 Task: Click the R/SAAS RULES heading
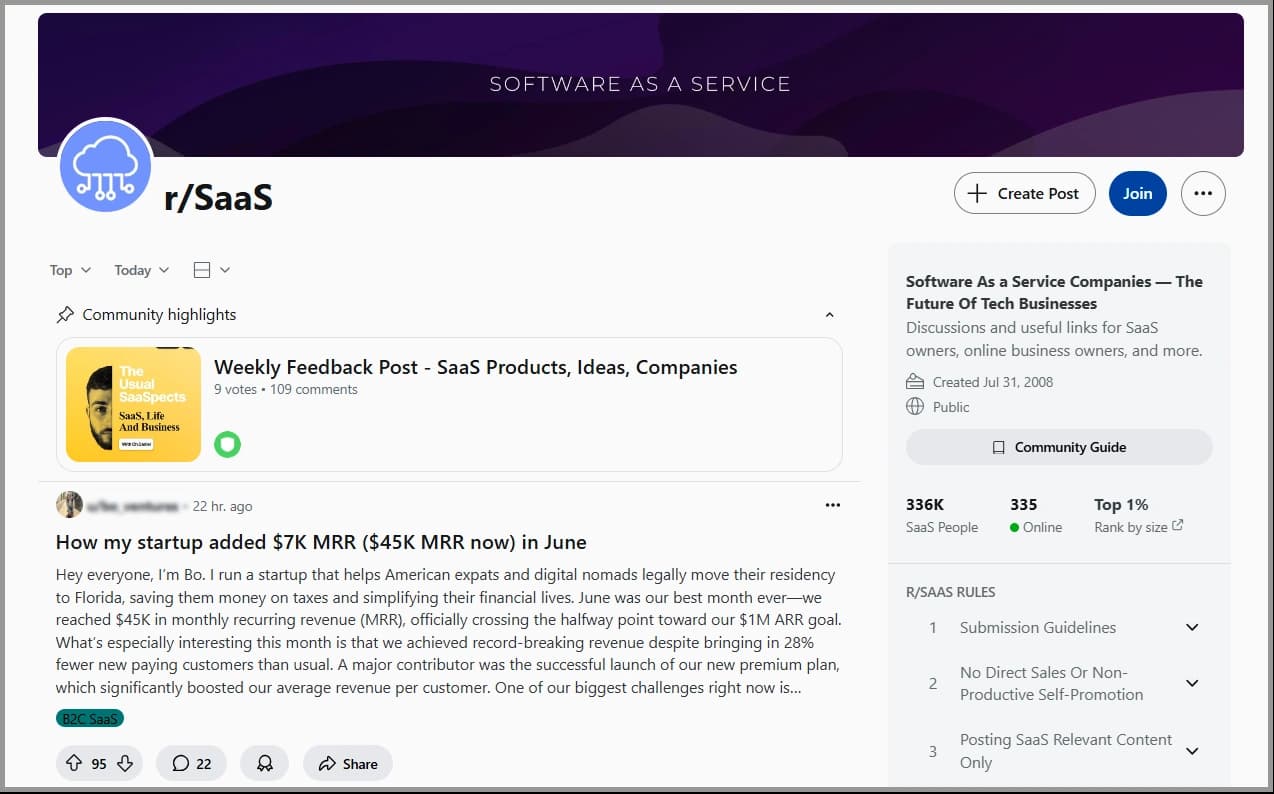(950, 592)
